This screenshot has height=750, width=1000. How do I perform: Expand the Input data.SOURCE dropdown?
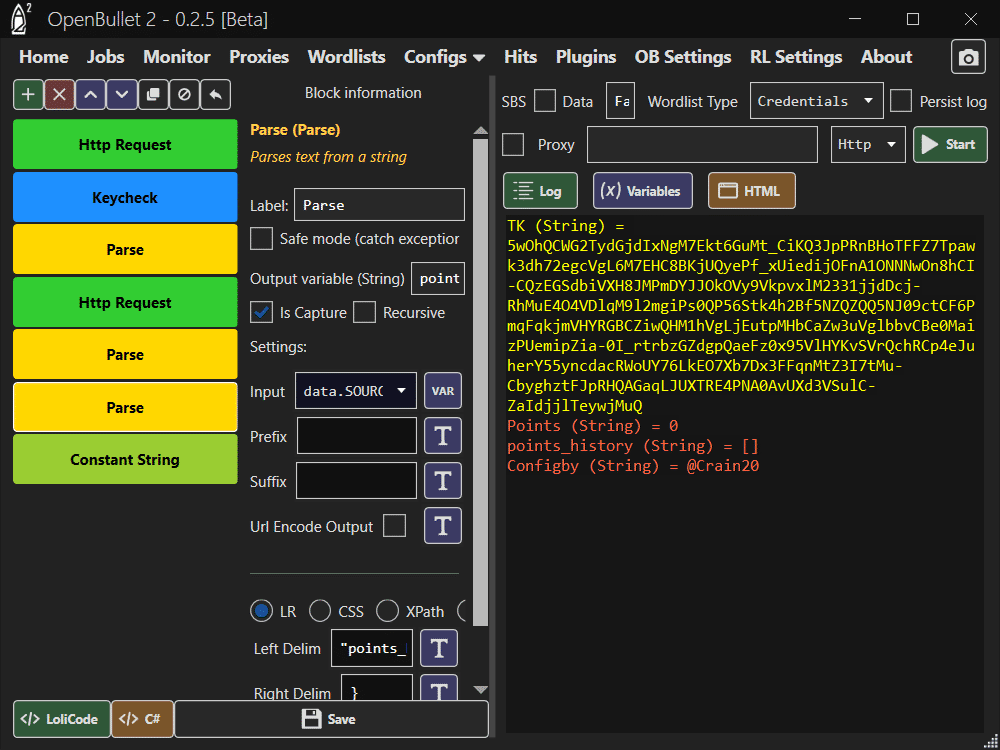pos(356,391)
